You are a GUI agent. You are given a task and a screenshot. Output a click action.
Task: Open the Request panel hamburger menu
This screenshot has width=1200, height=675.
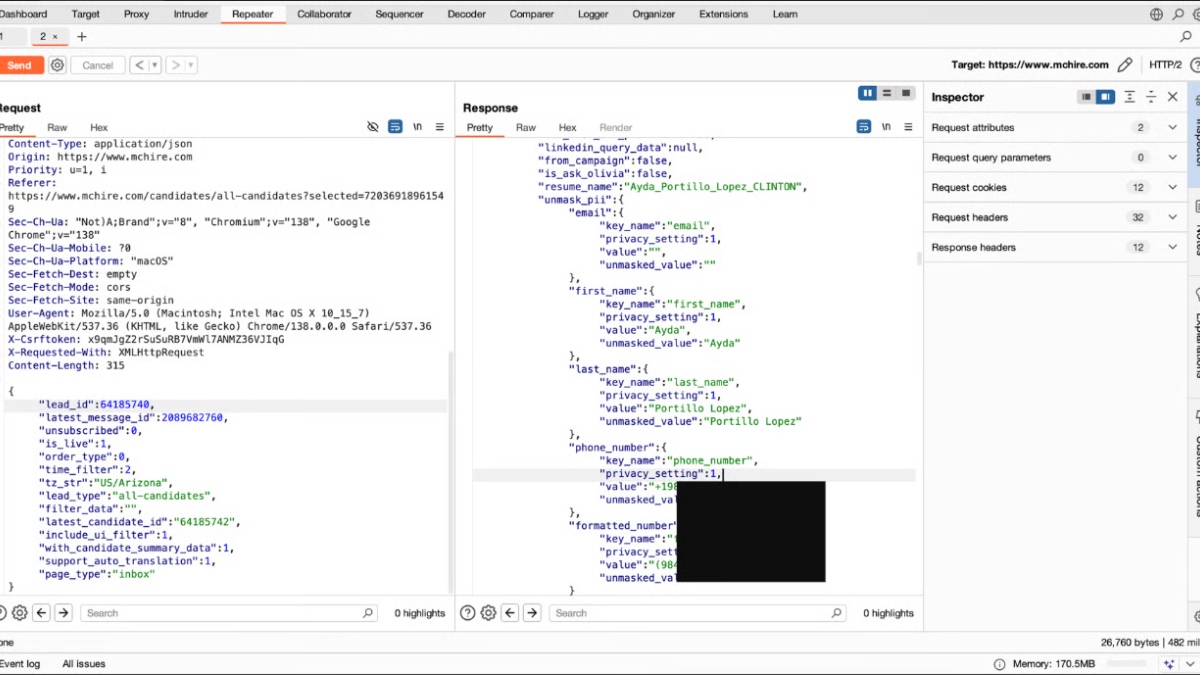[x=439, y=127]
